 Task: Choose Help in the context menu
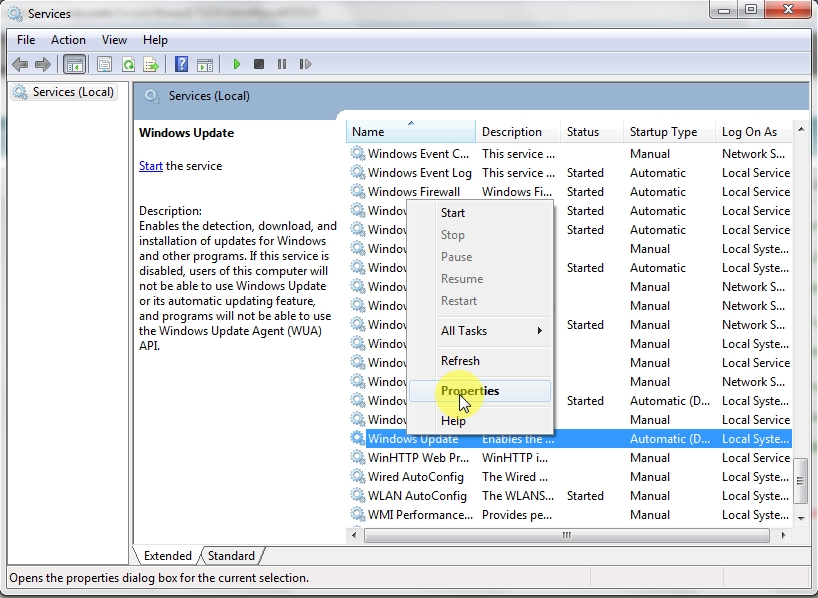pos(480,421)
